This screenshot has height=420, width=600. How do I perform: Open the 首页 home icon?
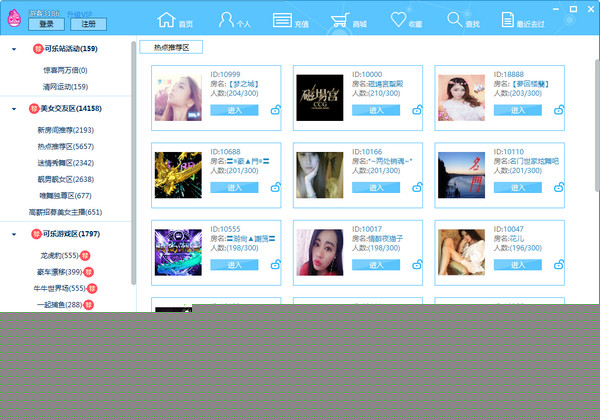(x=166, y=20)
